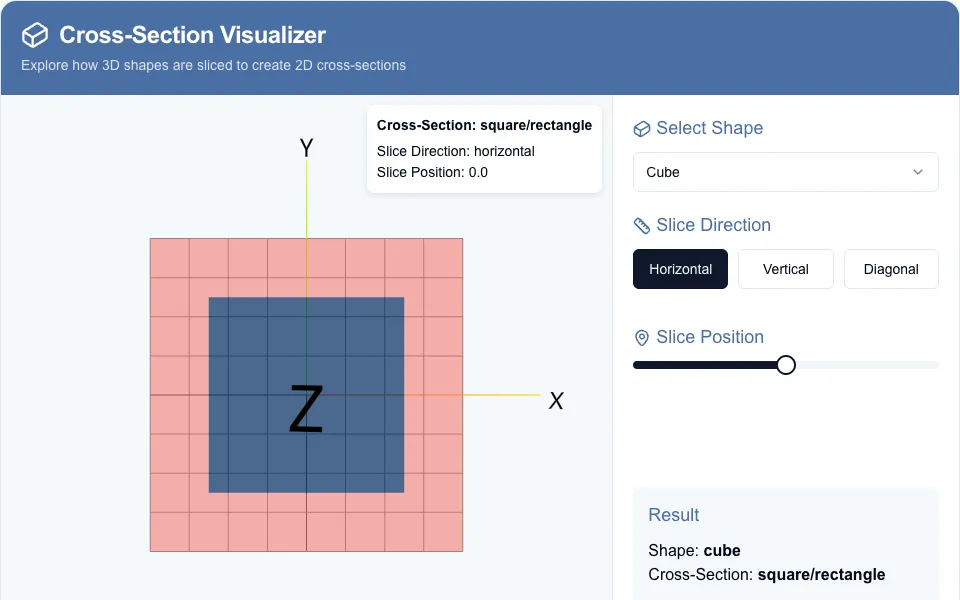The height and width of the screenshot is (600, 960).
Task: Click the map pin icon beside Slice Position
Action: click(641, 337)
